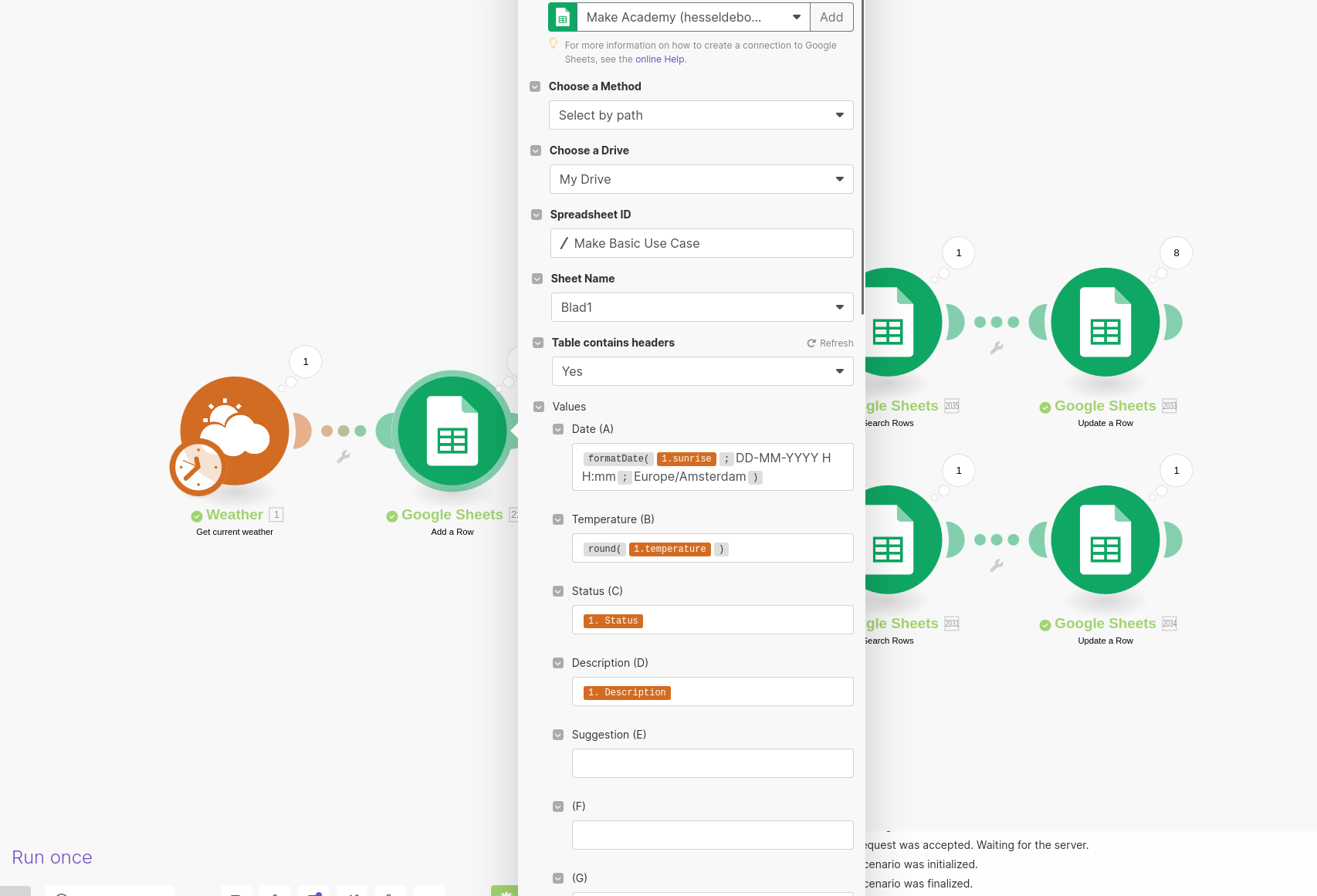Click the Make Basic Use Case spreadsheet field
Image resolution: width=1317 pixels, height=896 pixels.
click(x=702, y=243)
